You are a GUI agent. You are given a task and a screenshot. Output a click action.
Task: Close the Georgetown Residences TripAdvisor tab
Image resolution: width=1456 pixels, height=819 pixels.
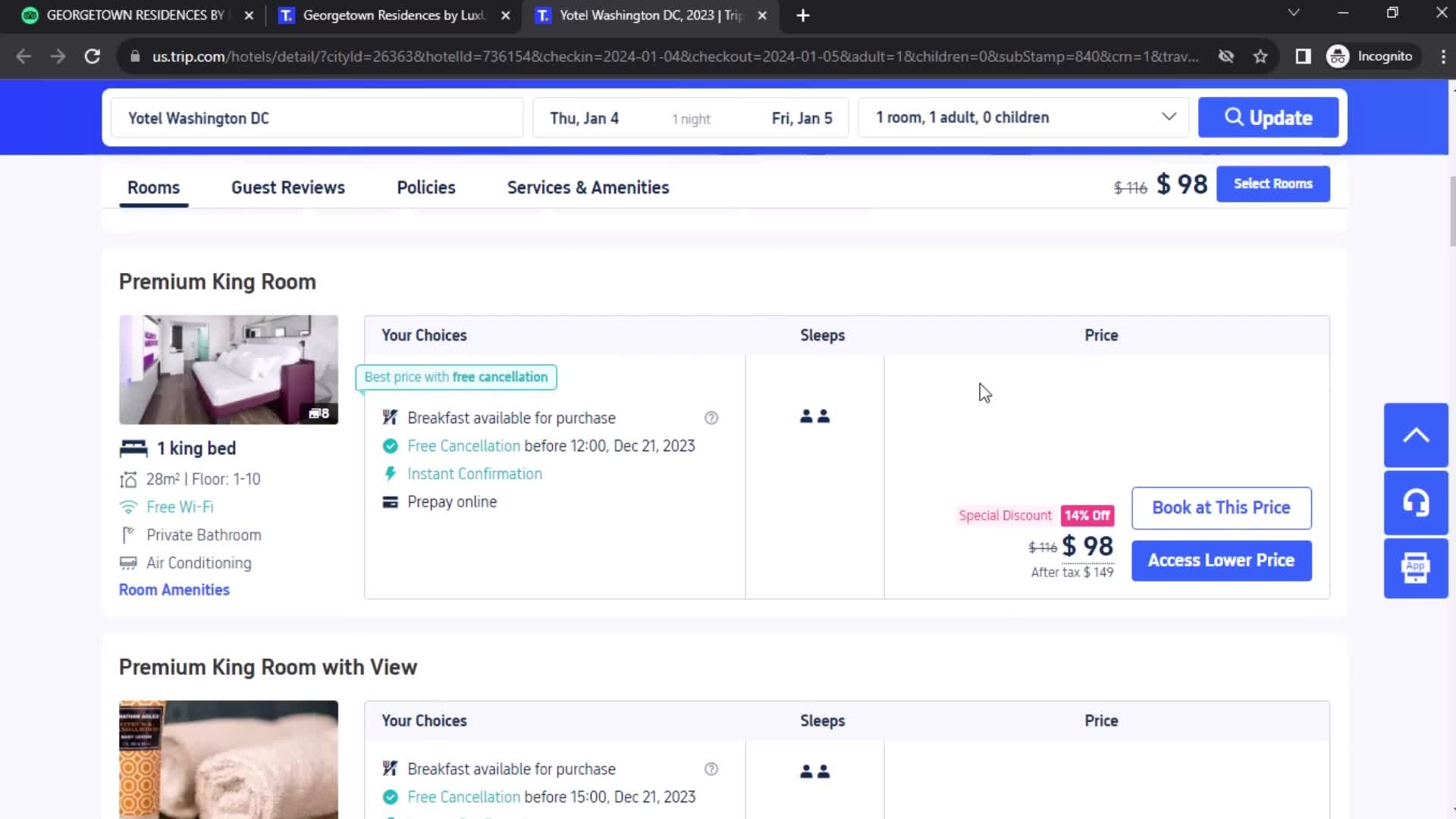[249, 15]
